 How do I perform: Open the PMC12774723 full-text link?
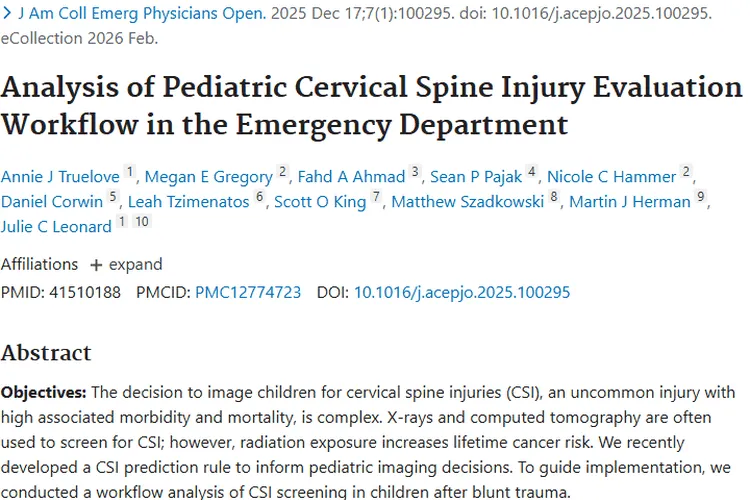(x=248, y=293)
